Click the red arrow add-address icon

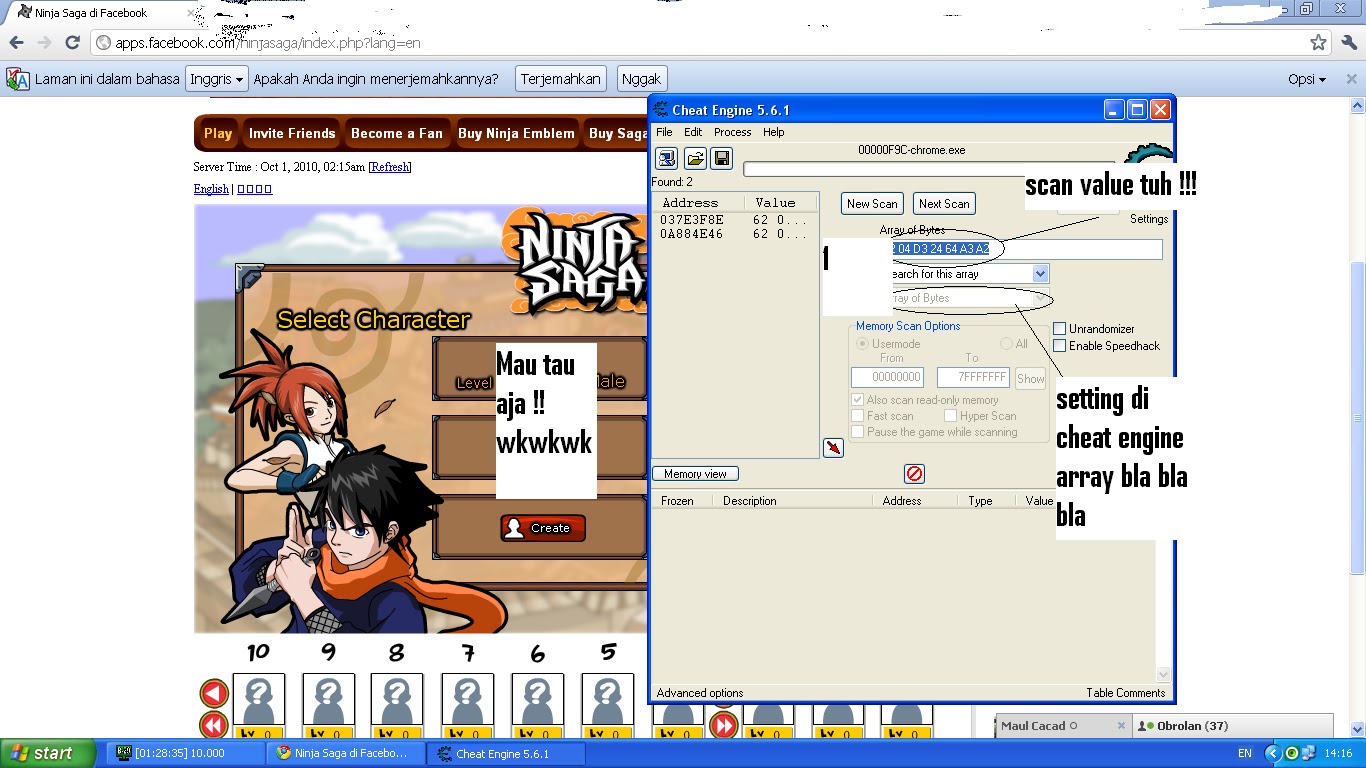[x=833, y=448]
